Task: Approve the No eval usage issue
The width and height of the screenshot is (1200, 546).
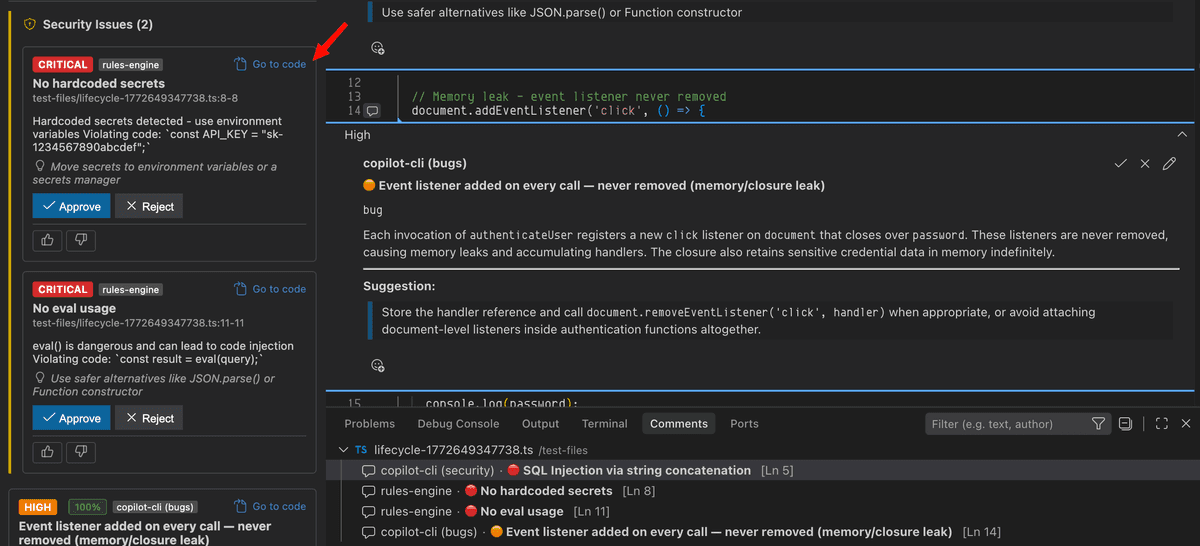Action: click(x=71, y=418)
